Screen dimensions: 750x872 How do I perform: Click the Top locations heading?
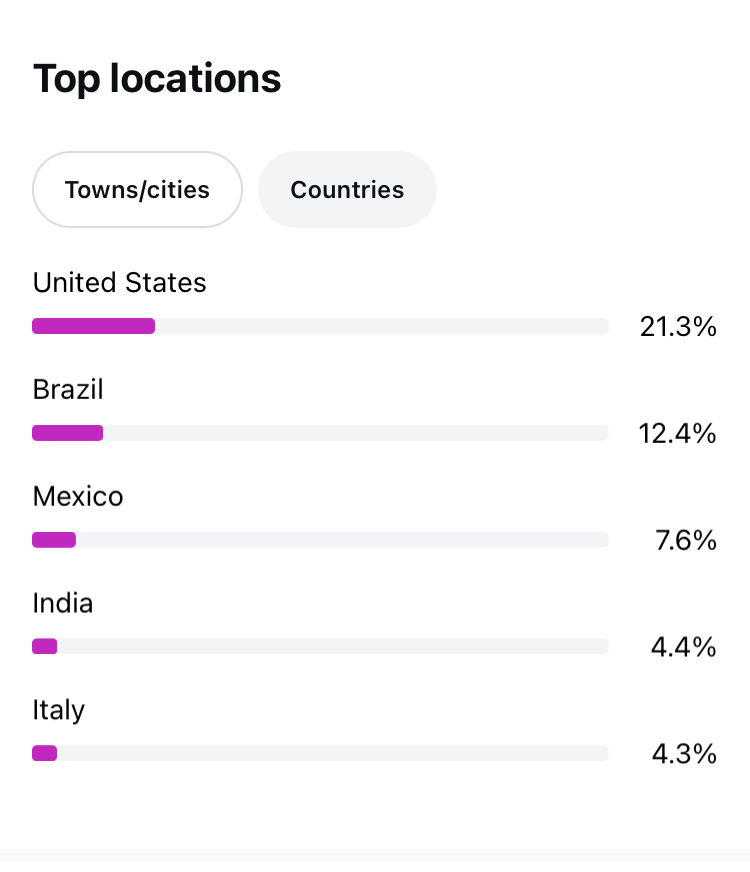157,78
